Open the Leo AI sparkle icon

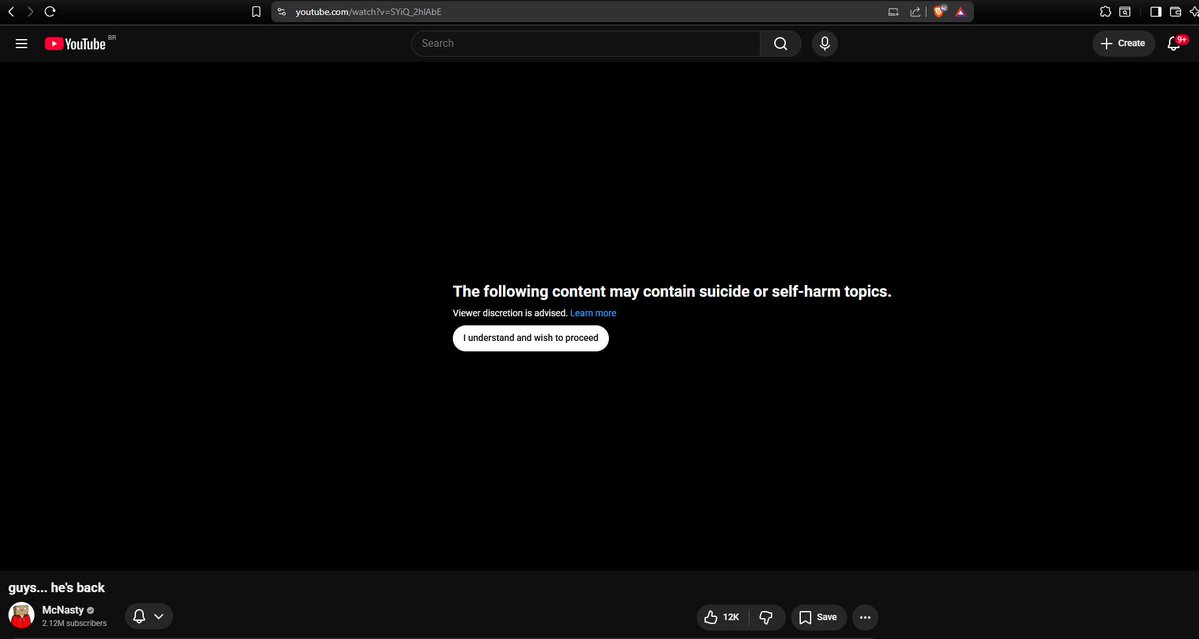[x=1194, y=11]
